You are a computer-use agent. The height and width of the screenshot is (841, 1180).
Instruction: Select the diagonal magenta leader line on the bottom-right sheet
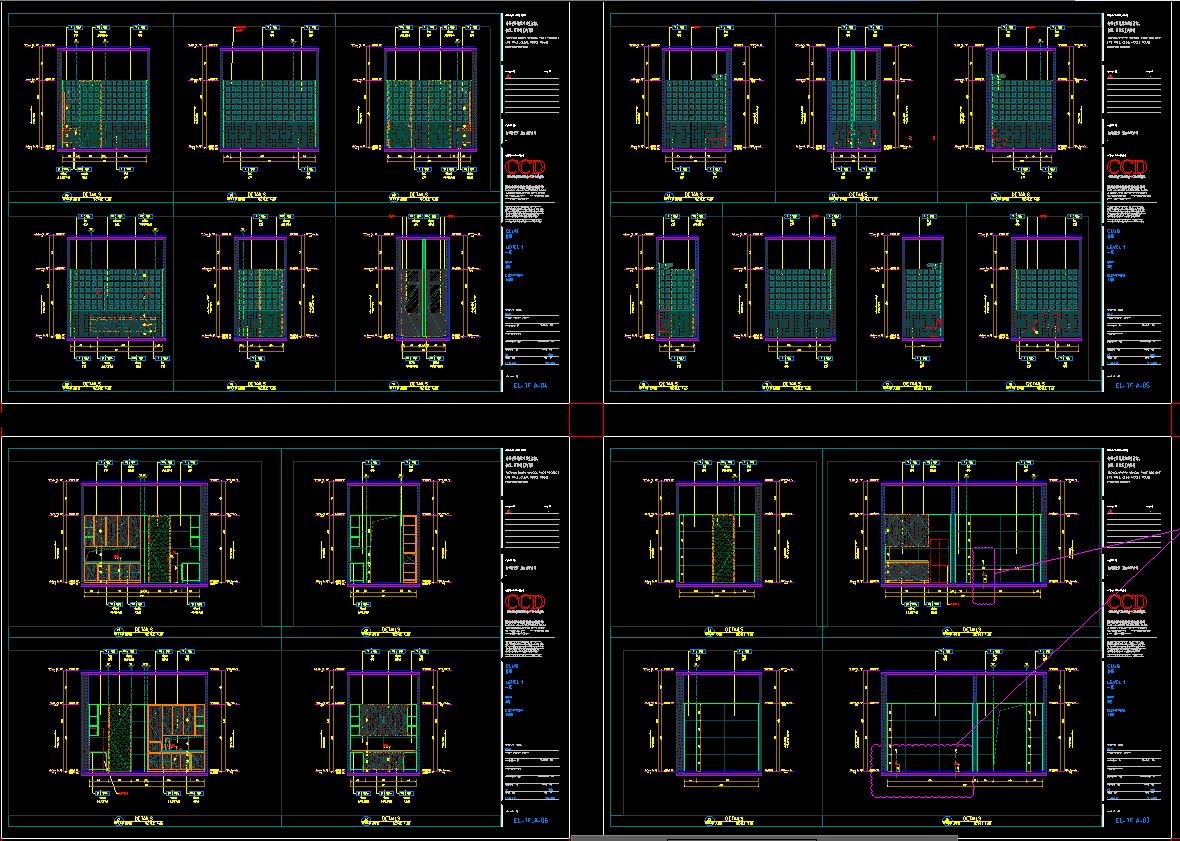coord(1067,639)
